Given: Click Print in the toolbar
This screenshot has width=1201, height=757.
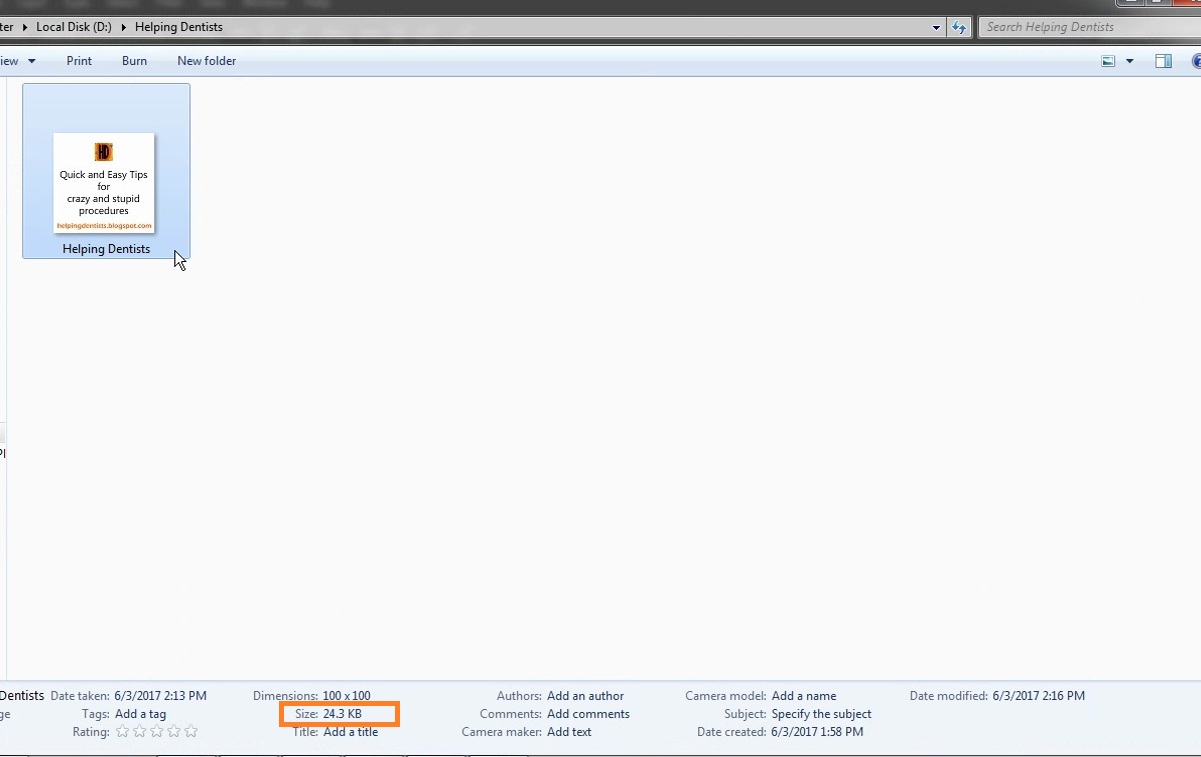Looking at the screenshot, I should click(78, 60).
